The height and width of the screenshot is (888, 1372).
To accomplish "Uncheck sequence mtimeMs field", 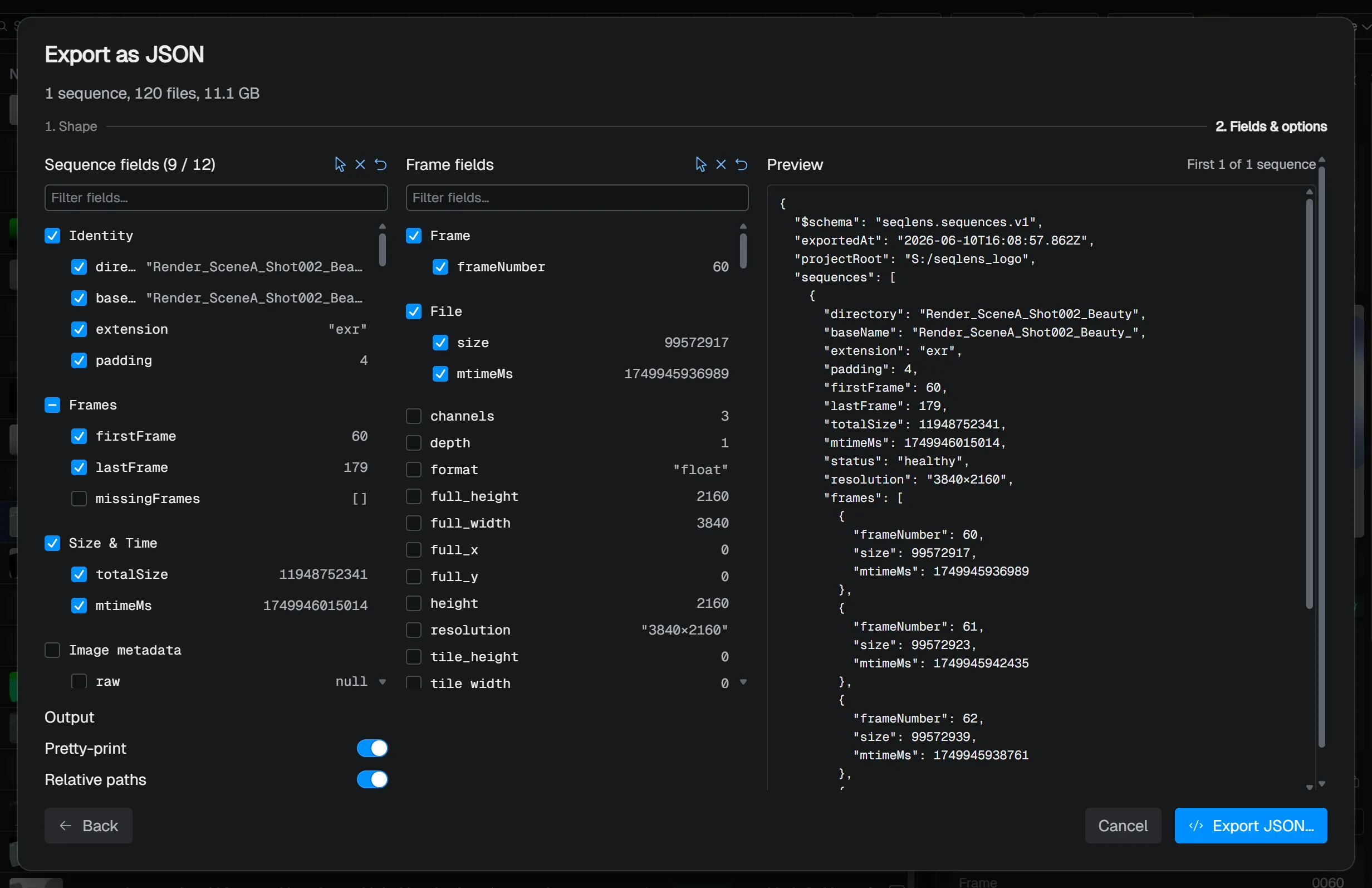I will coord(79,606).
